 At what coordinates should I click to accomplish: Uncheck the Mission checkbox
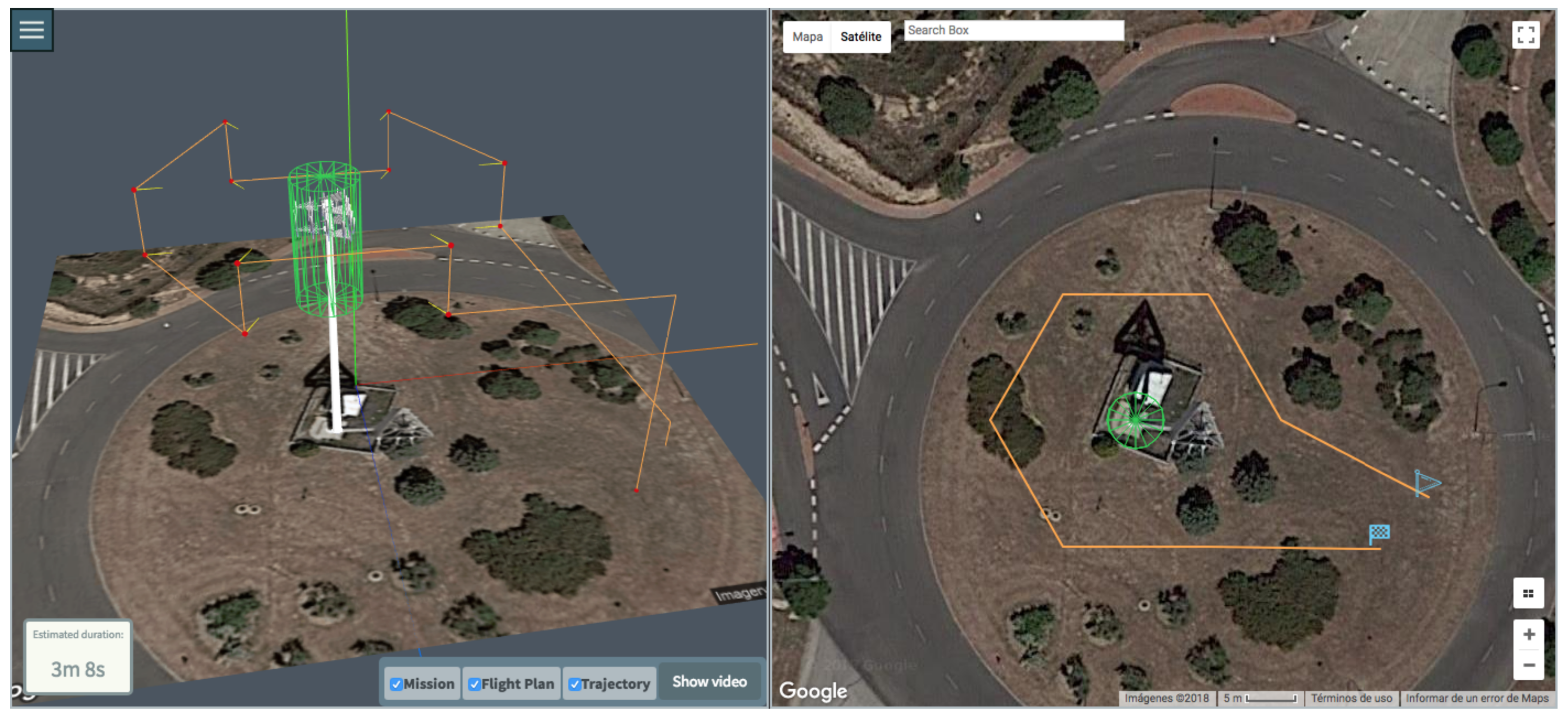click(x=396, y=684)
